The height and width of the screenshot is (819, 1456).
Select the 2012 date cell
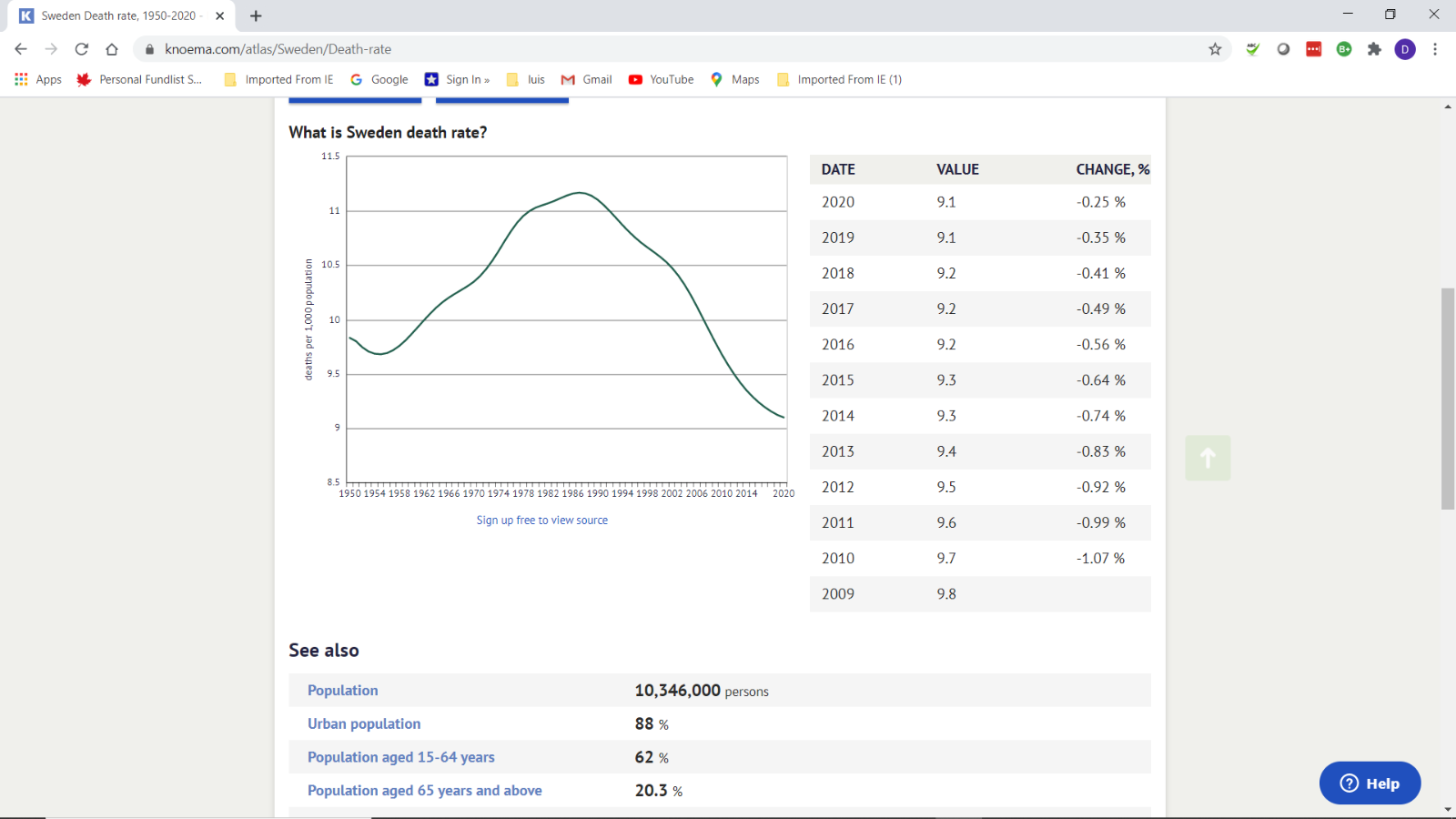[838, 488]
